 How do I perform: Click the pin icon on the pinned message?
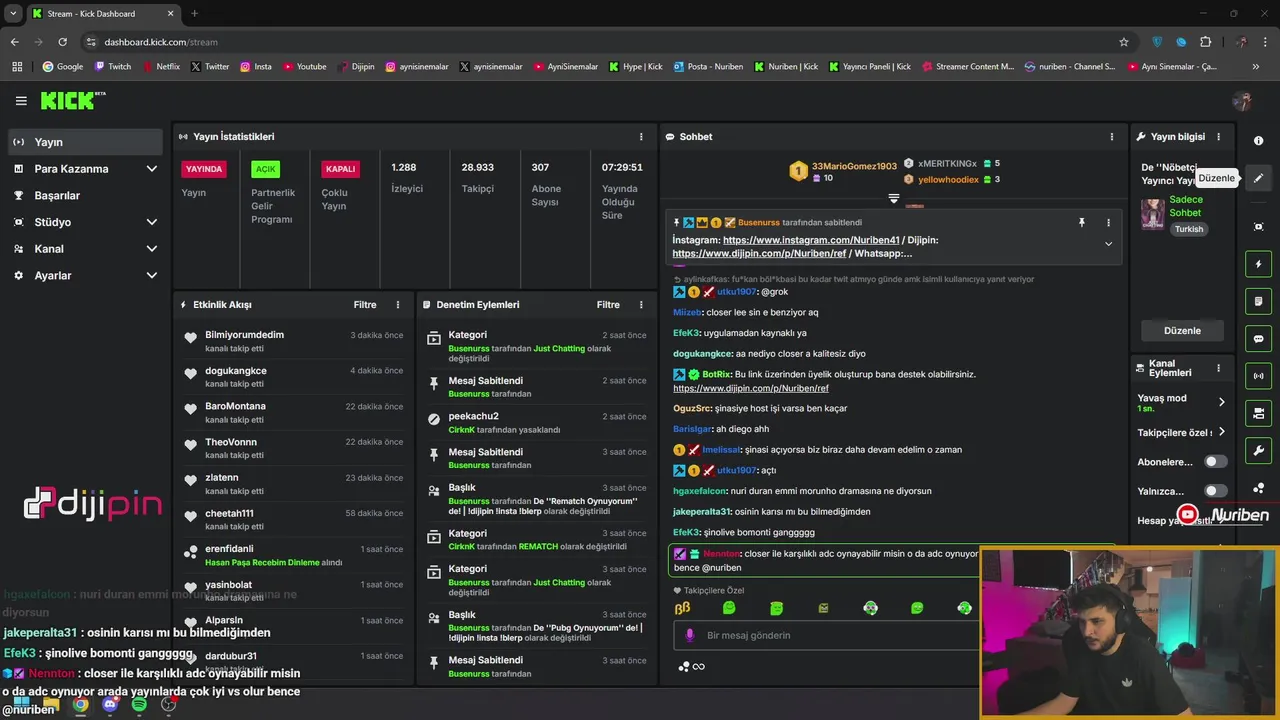point(1081,223)
